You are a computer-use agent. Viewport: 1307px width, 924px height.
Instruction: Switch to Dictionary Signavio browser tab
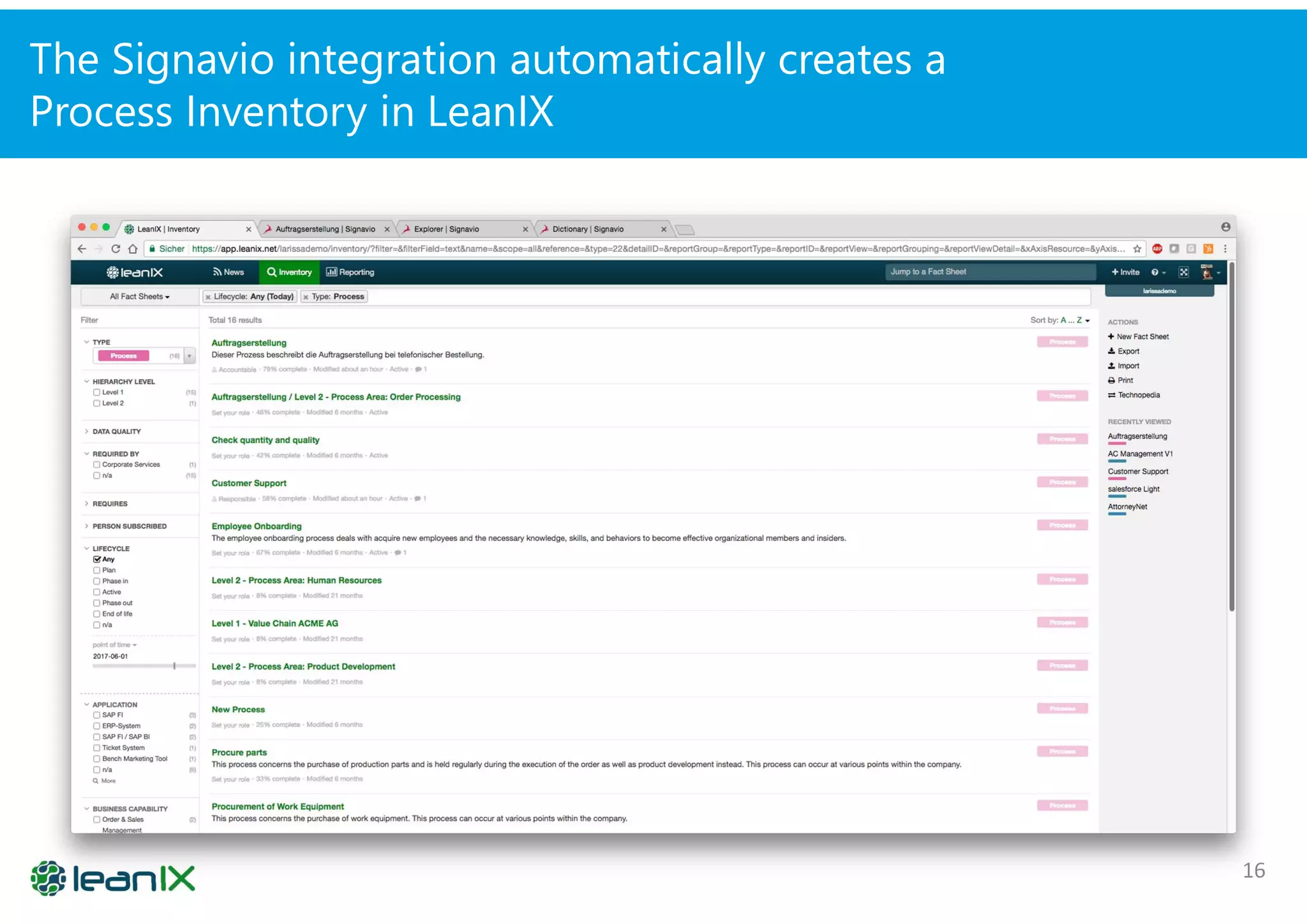pyautogui.click(x=602, y=230)
